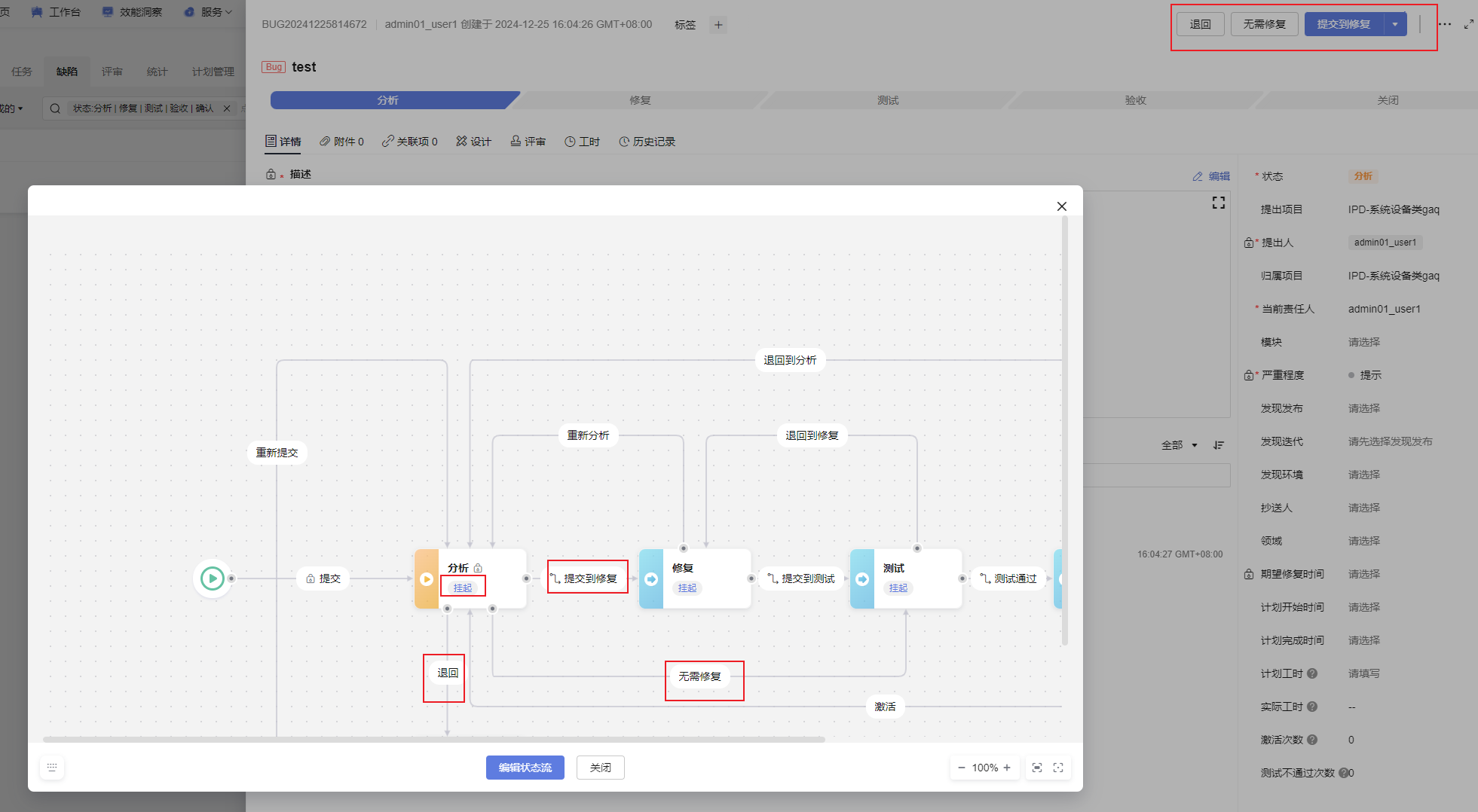Open the 历史记录 tab
The width and height of the screenshot is (1478, 812).
click(647, 142)
